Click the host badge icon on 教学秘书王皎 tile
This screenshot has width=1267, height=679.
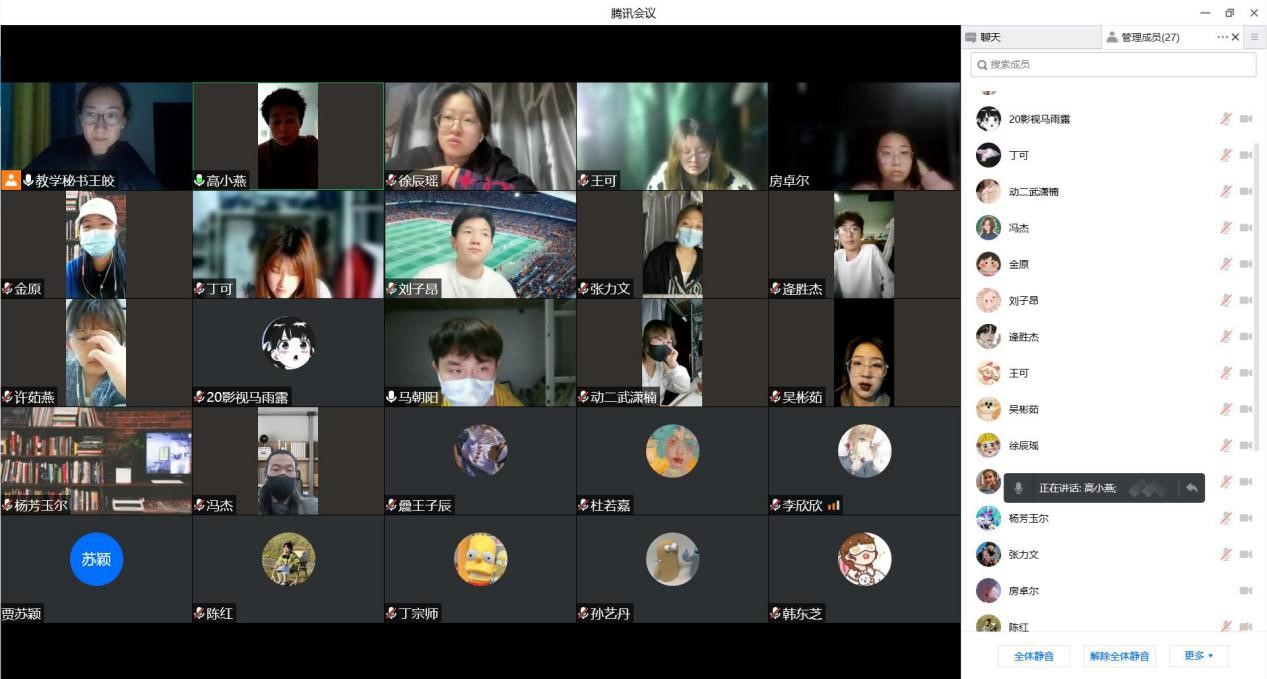pos(11,180)
